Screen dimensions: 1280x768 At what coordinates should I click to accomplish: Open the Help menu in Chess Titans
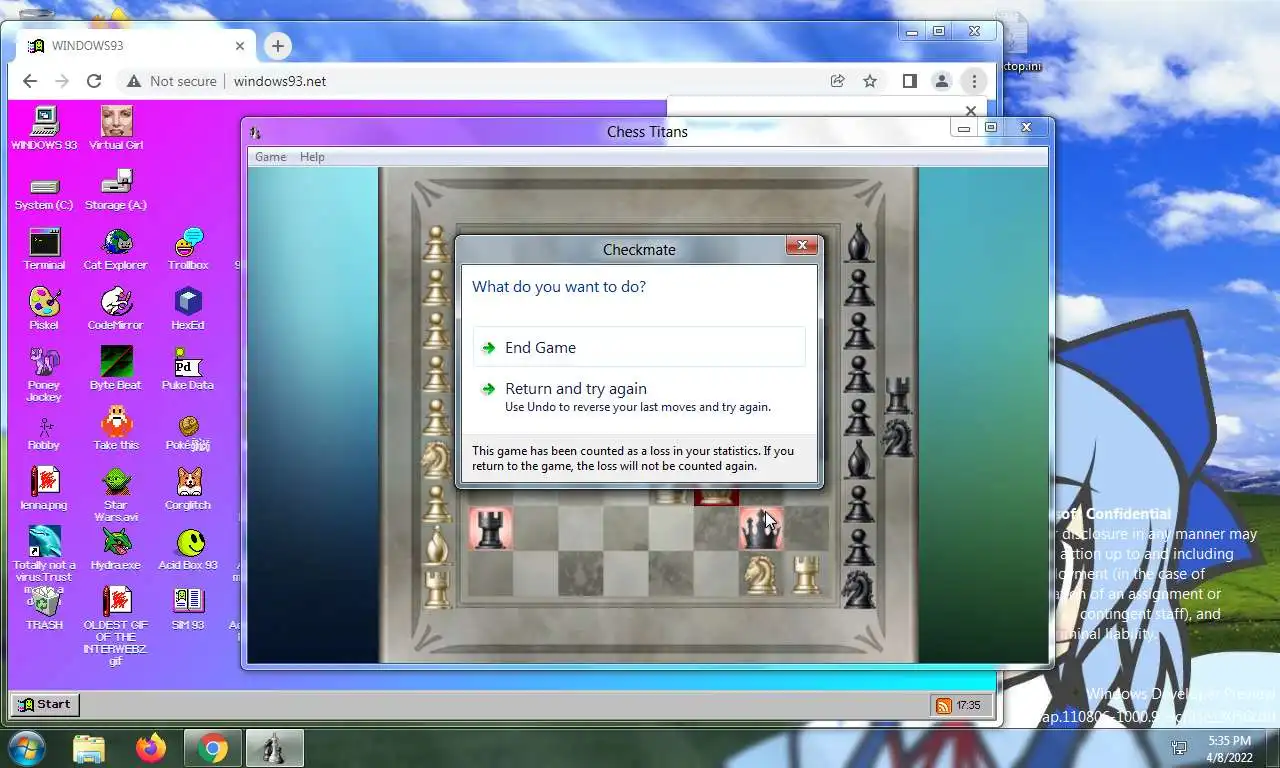[312, 157]
